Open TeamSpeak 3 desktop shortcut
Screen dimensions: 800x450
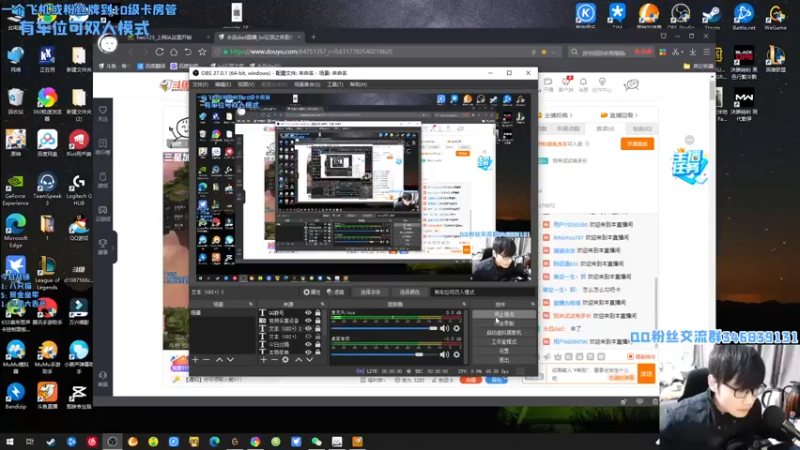[x=47, y=189]
